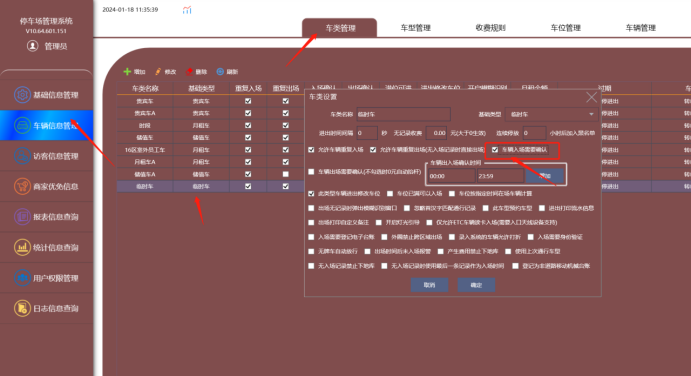Check 使用上次通行车型 option
This screenshot has width=691, height=376.
508,251
